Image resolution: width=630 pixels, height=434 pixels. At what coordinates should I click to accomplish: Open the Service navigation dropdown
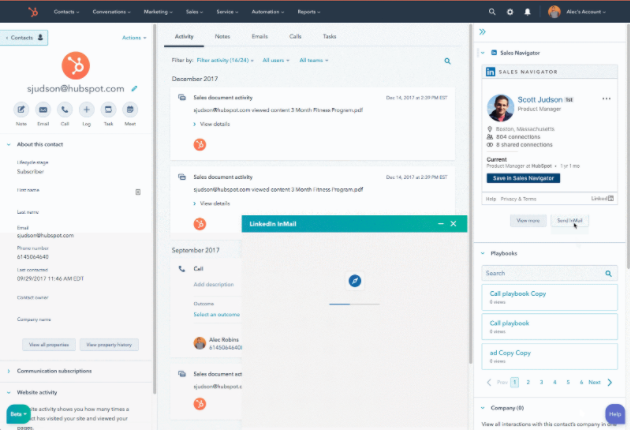coord(227,12)
